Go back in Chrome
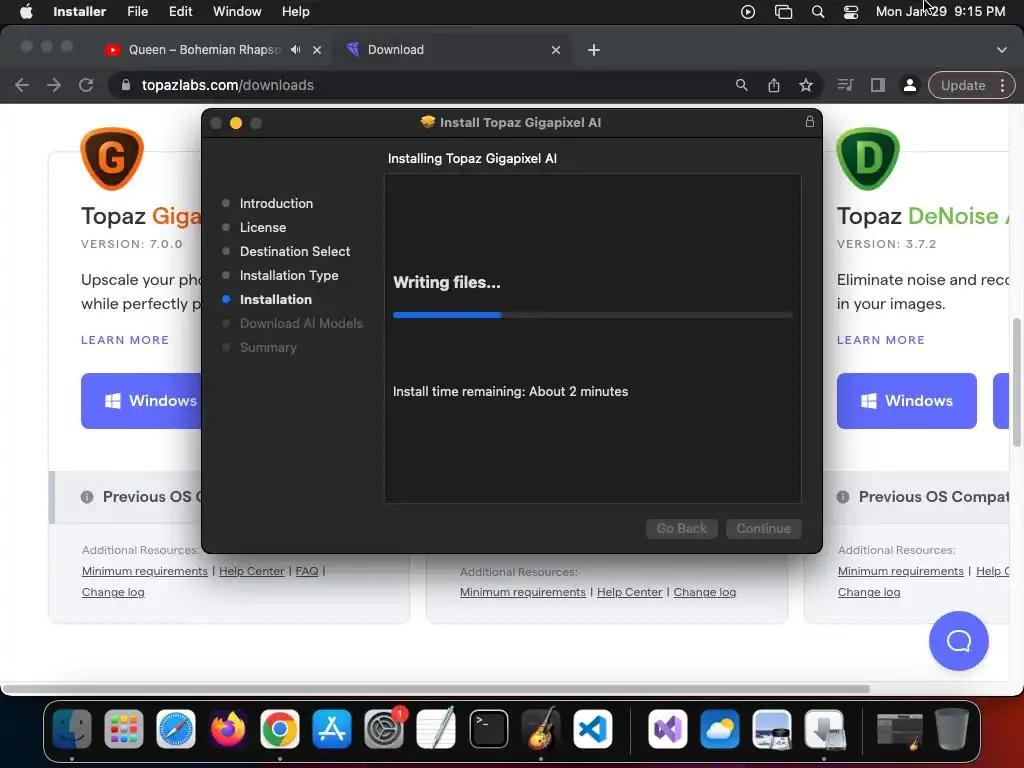The width and height of the screenshot is (1024, 768). pos(22,85)
